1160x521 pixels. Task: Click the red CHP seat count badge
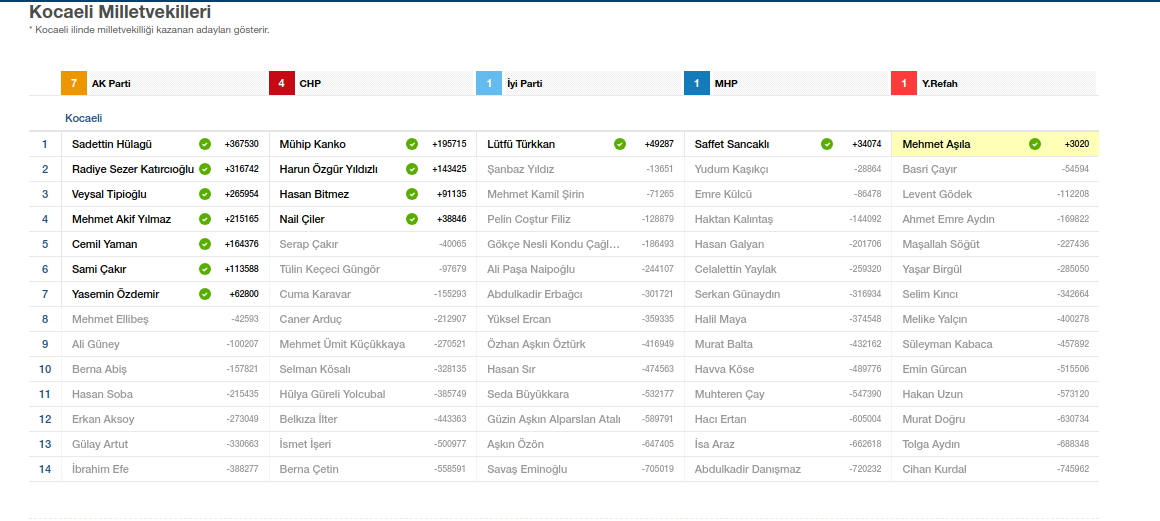point(281,84)
